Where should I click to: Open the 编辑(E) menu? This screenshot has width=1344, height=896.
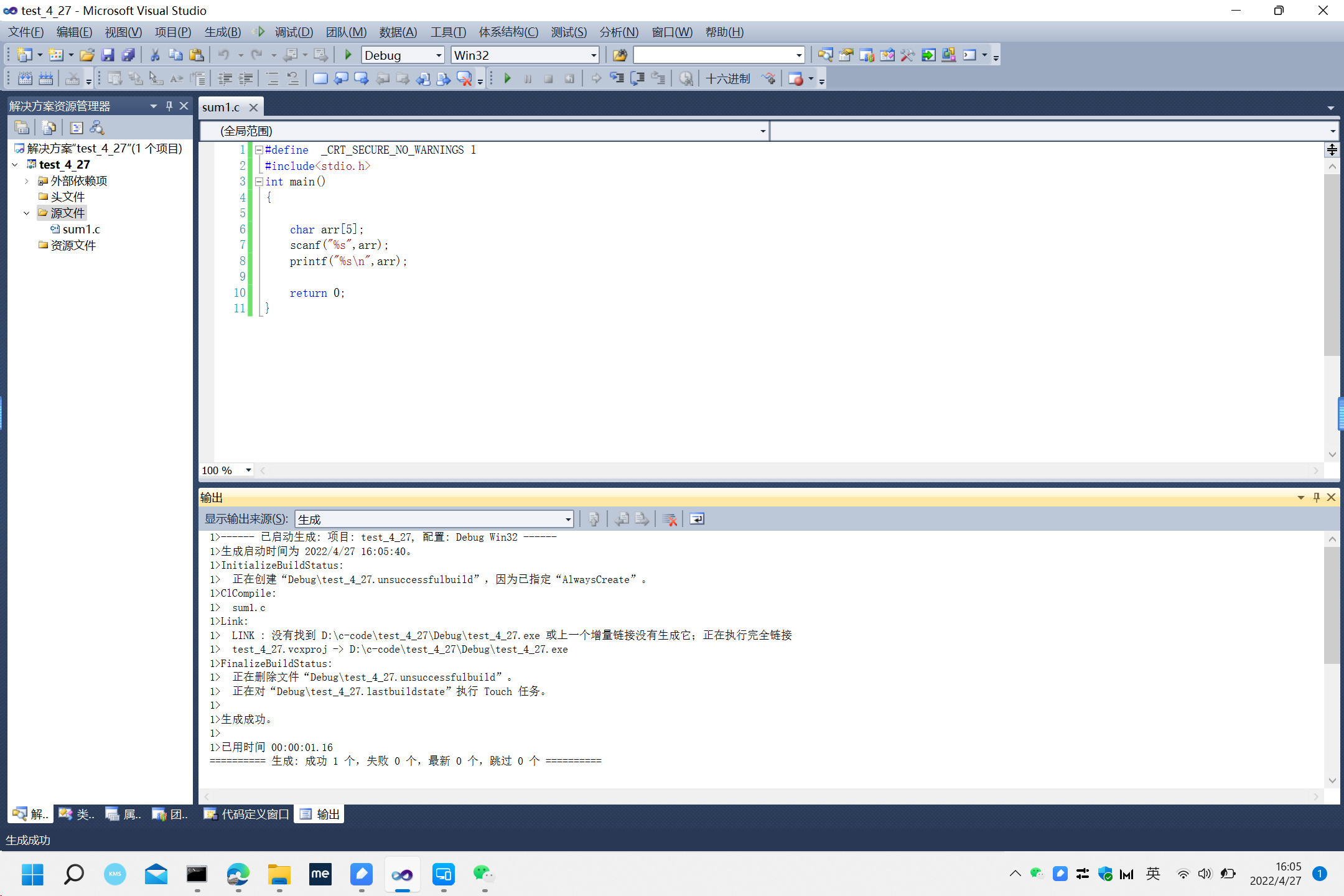click(74, 32)
